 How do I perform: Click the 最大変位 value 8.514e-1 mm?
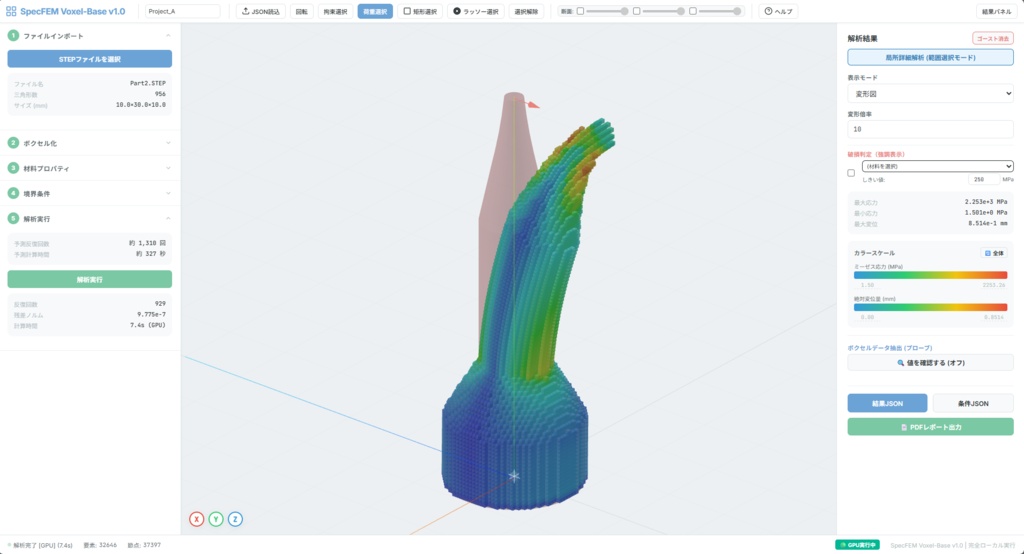point(987,223)
